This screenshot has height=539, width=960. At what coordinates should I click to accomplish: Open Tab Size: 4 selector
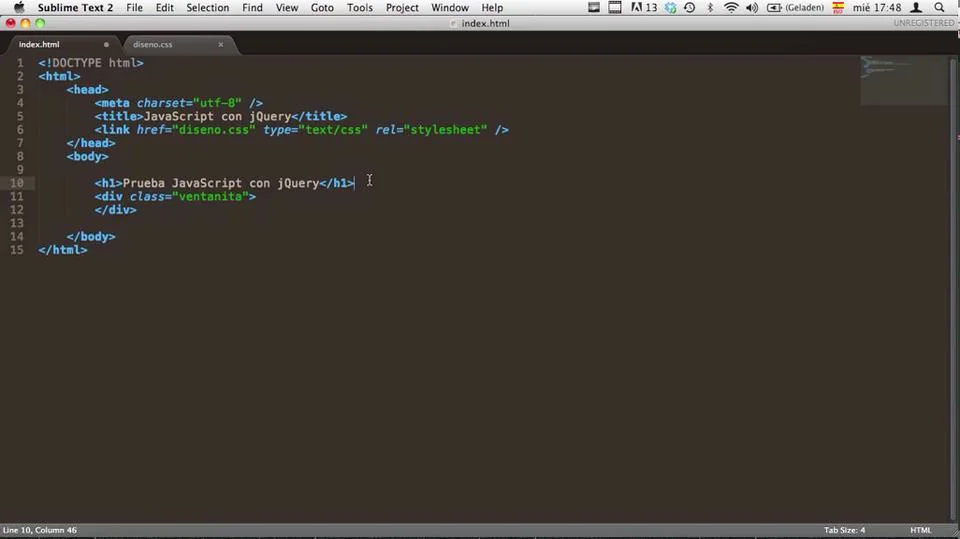tap(844, 530)
